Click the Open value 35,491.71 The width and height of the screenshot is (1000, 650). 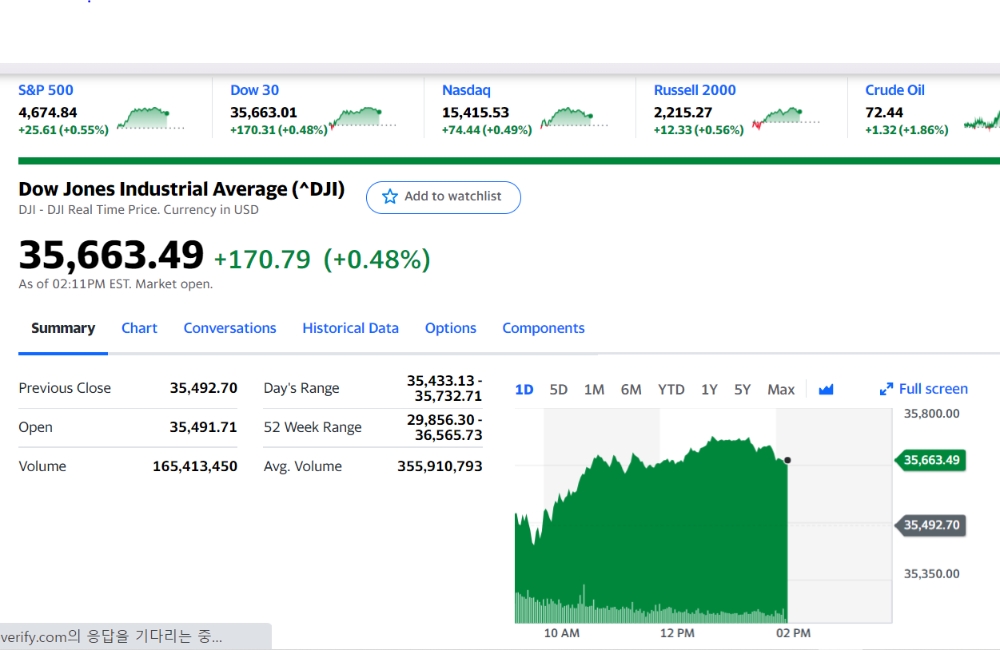click(x=203, y=427)
